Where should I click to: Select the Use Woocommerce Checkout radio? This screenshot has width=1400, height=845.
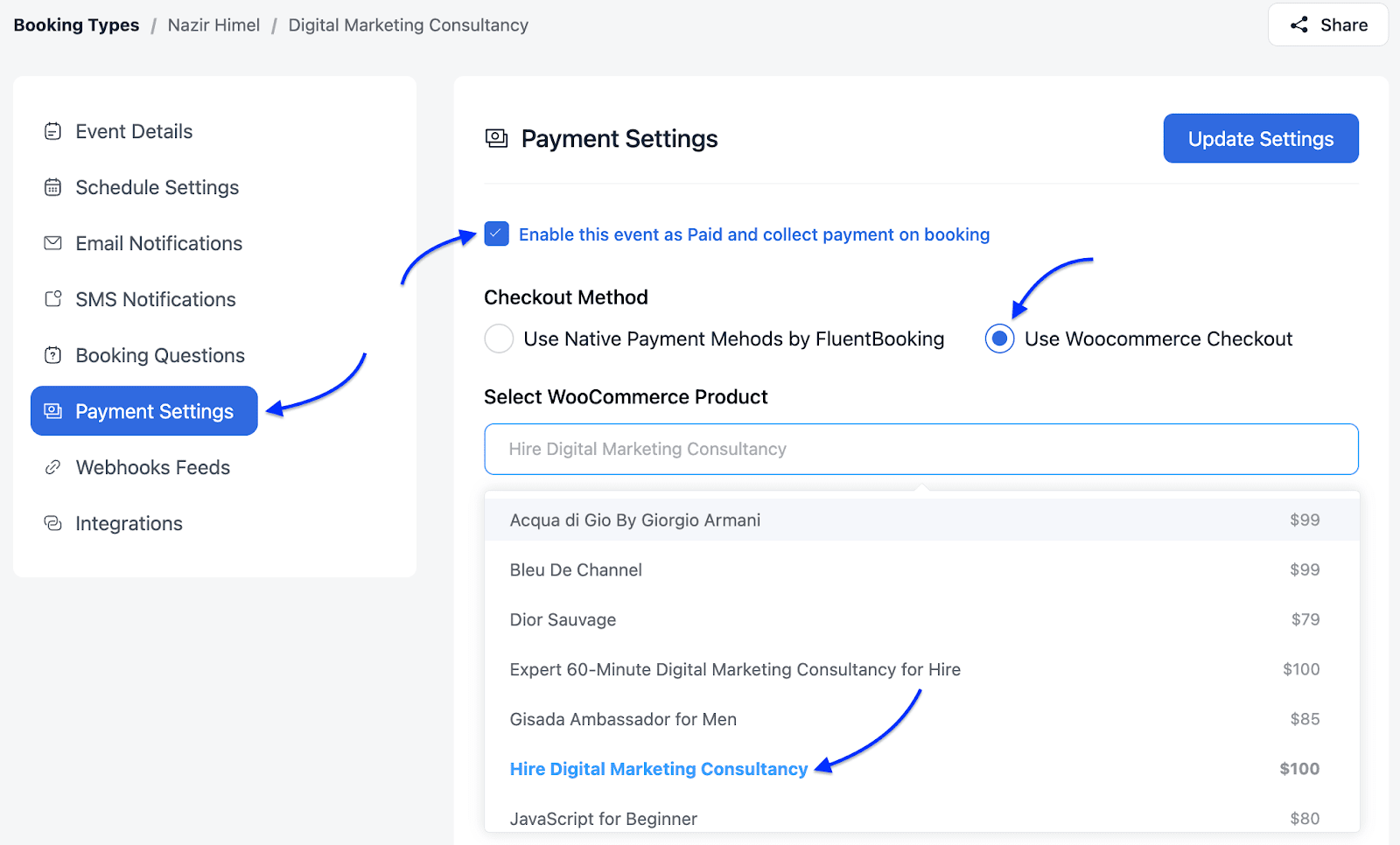click(x=999, y=339)
